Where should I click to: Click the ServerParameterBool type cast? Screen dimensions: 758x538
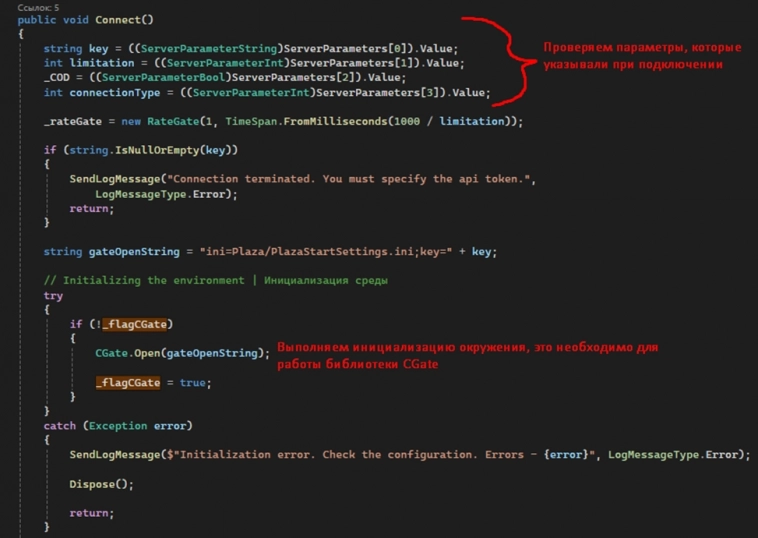pyautogui.click(x=163, y=77)
